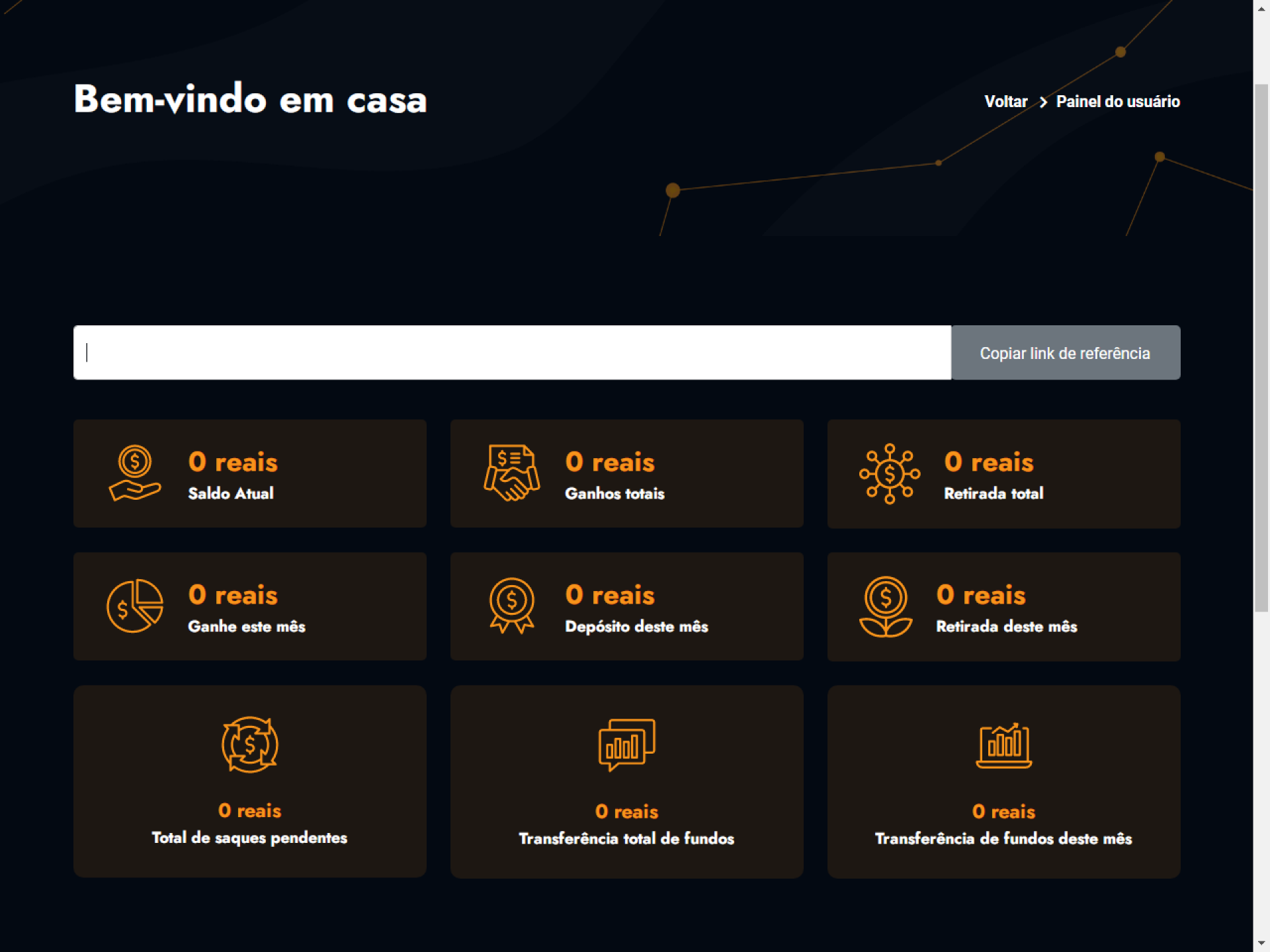Click the Bem-vindo em casa heading
The width and height of the screenshot is (1270, 952).
click(x=250, y=99)
